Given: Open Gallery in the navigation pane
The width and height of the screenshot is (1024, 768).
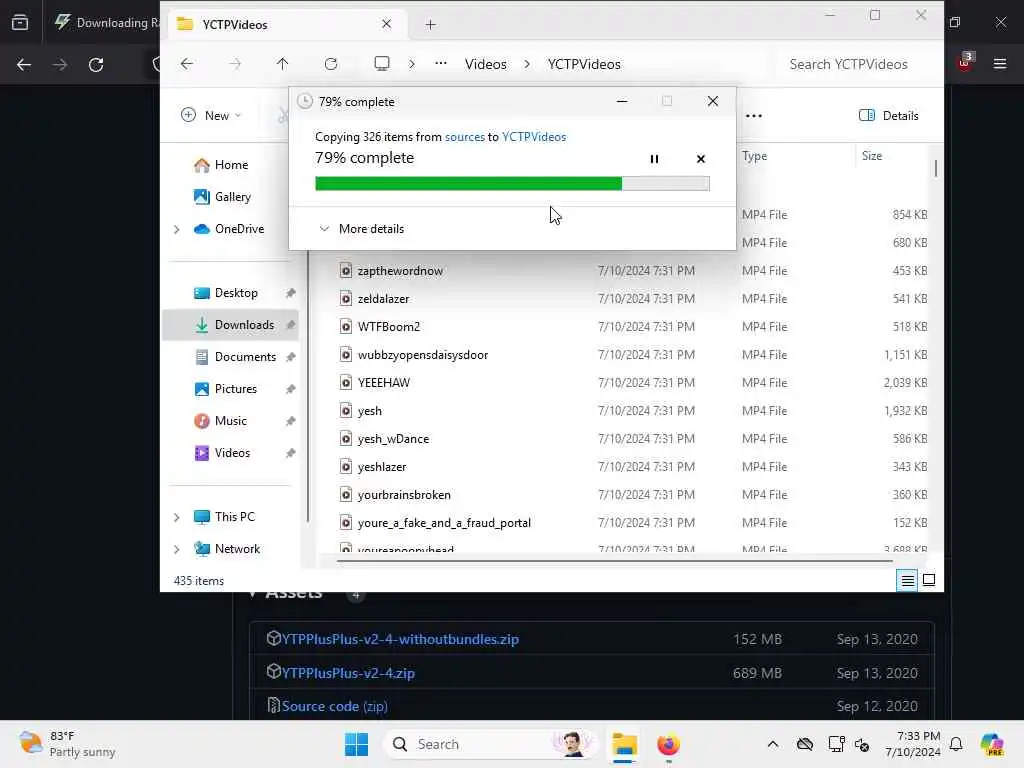Looking at the screenshot, I should (223, 197).
